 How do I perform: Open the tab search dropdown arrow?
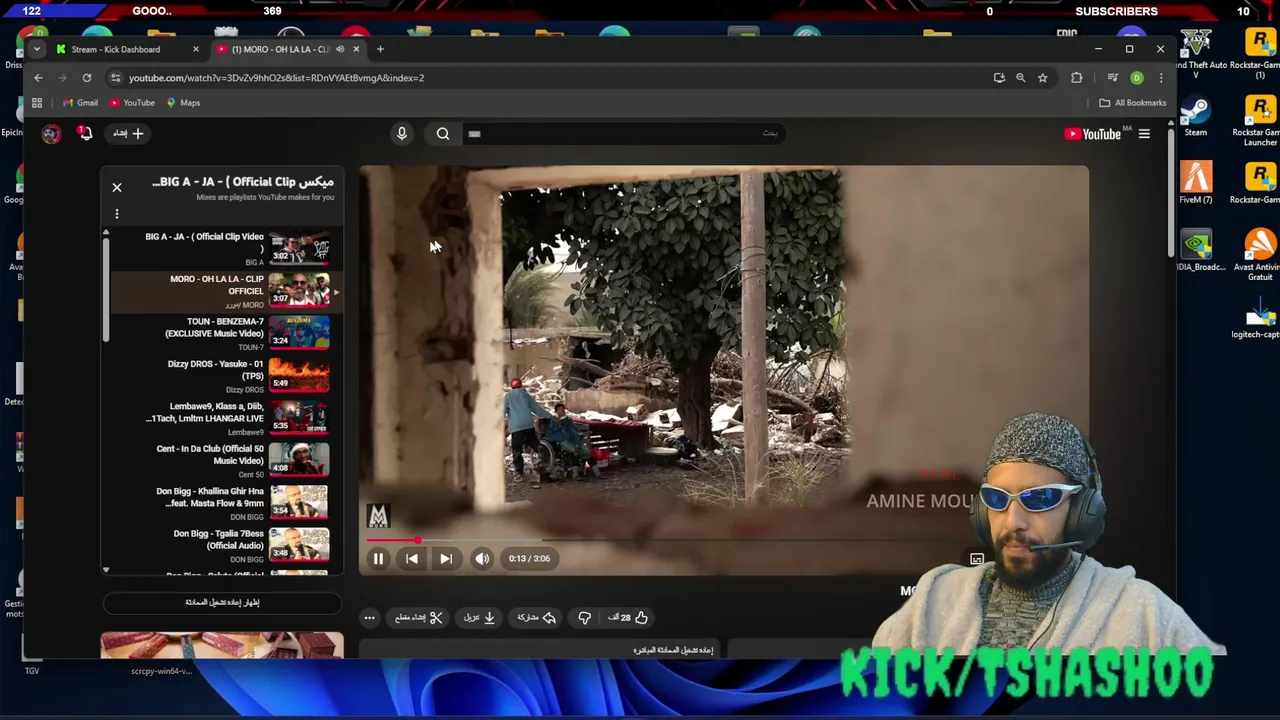tap(37, 49)
